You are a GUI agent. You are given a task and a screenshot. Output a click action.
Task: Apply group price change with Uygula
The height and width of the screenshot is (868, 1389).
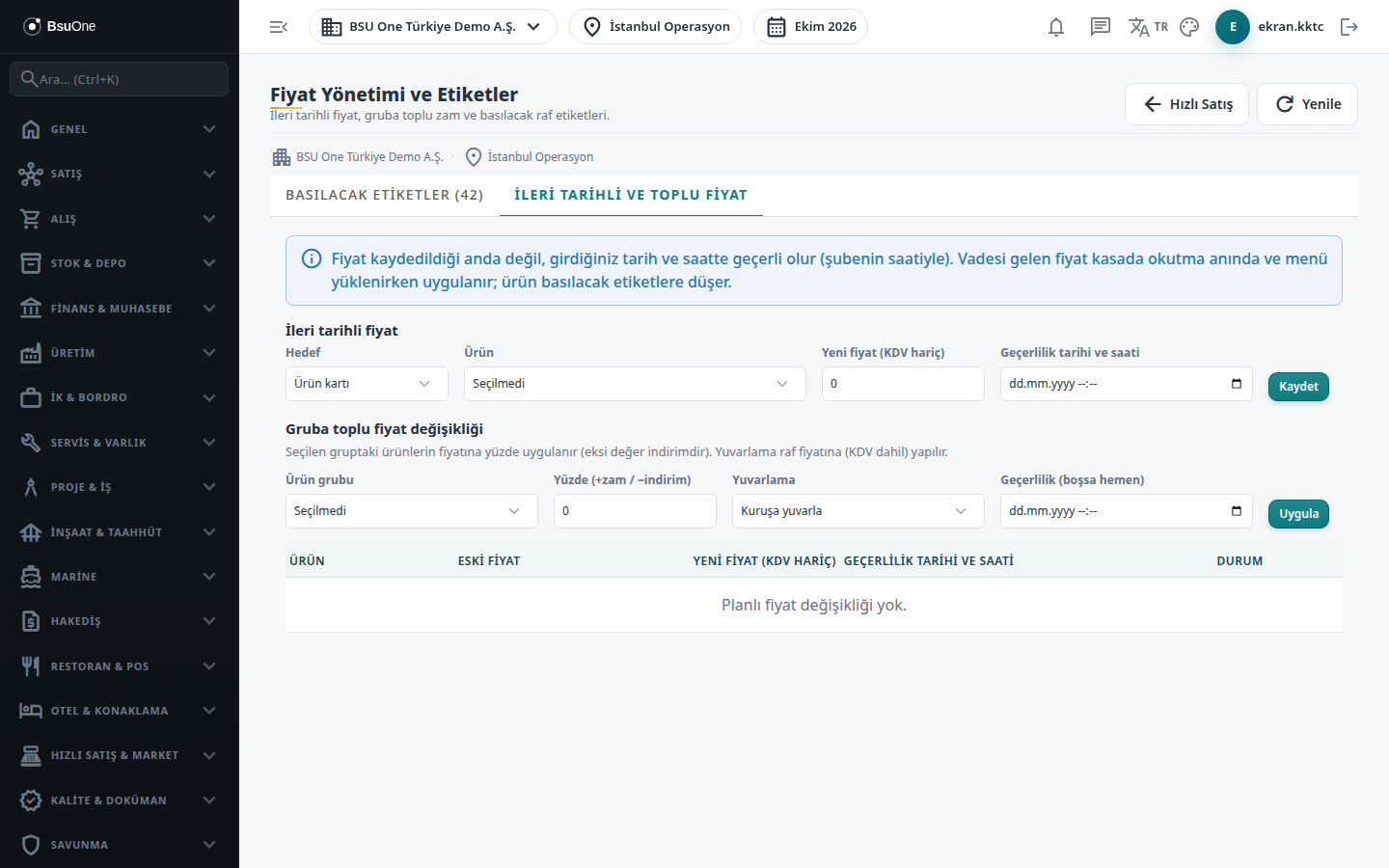click(x=1298, y=514)
